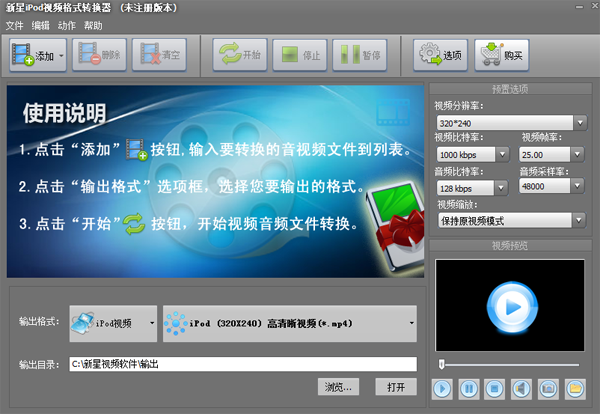This screenshot has height=414, width=600.
Task: Pause conversion with the 暂停 button
Action: pos(360,55)
